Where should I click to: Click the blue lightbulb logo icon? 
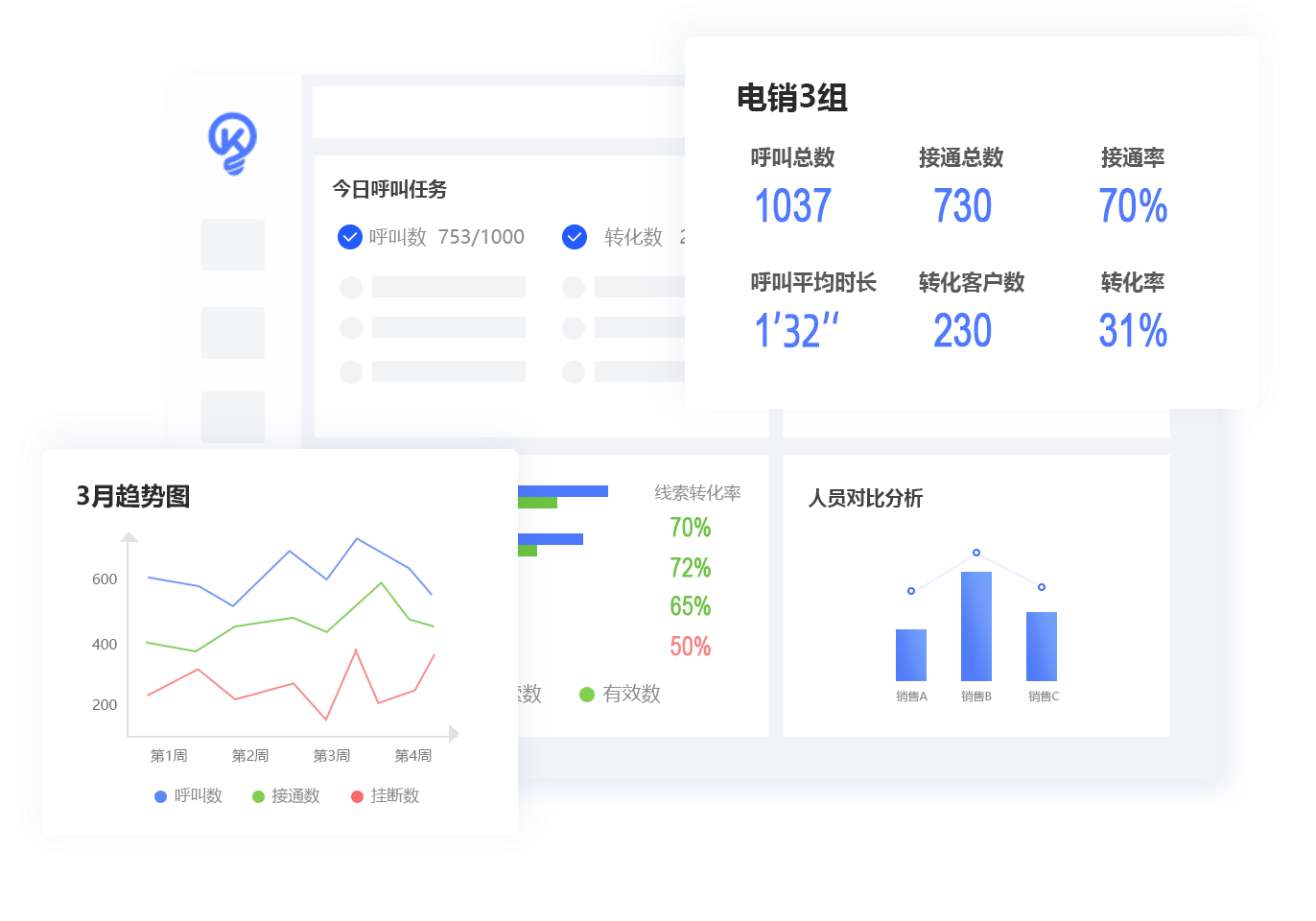(x=232, y=143)
